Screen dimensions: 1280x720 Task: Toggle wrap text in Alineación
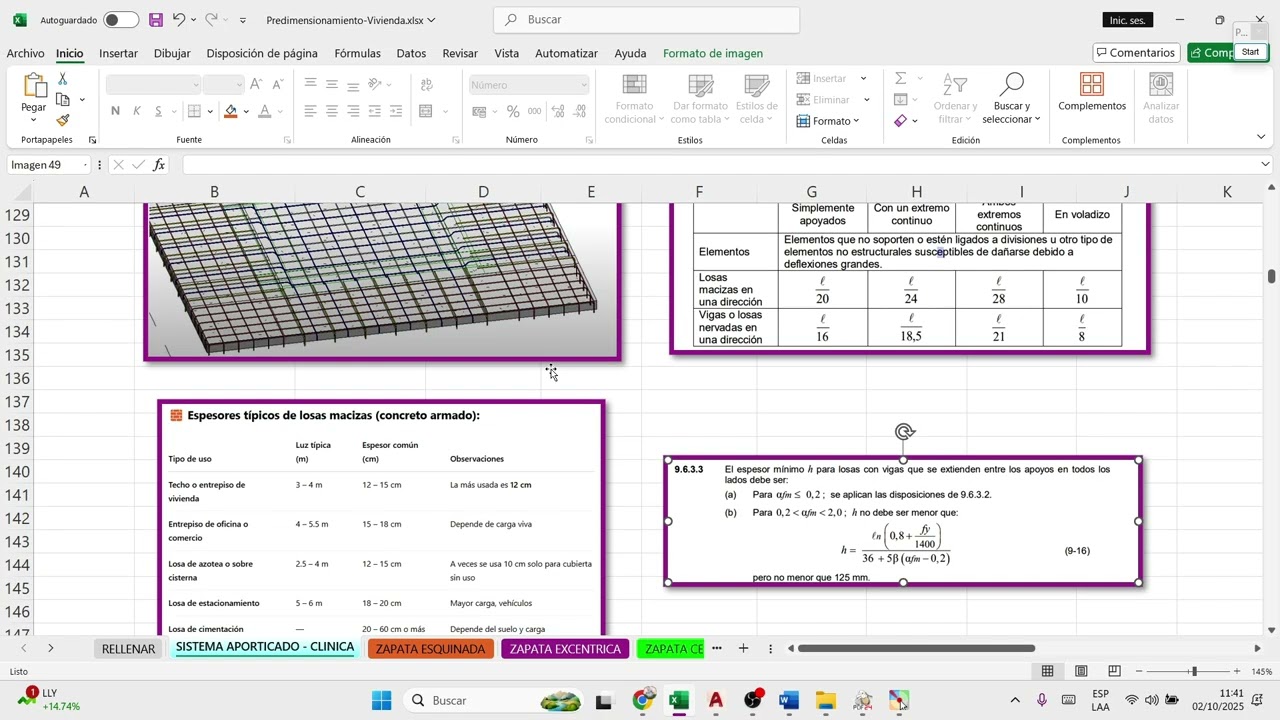pyautogui.click(x=425, y=85)
